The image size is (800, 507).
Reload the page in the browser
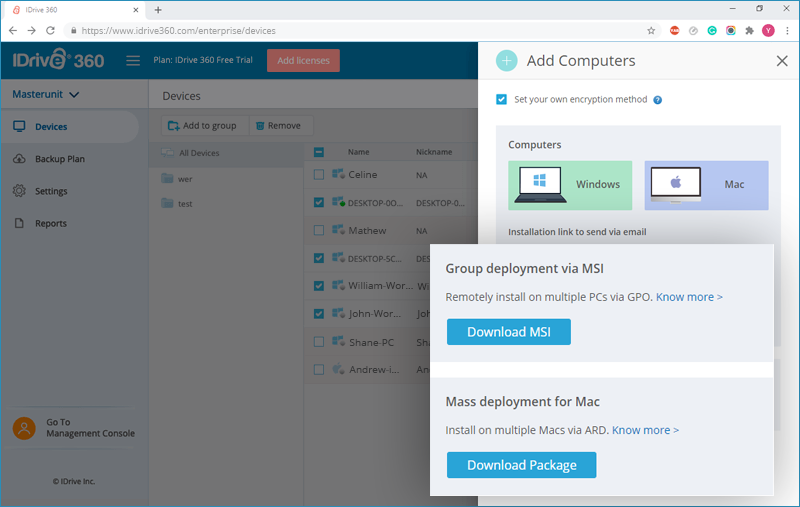coord(50,31)
